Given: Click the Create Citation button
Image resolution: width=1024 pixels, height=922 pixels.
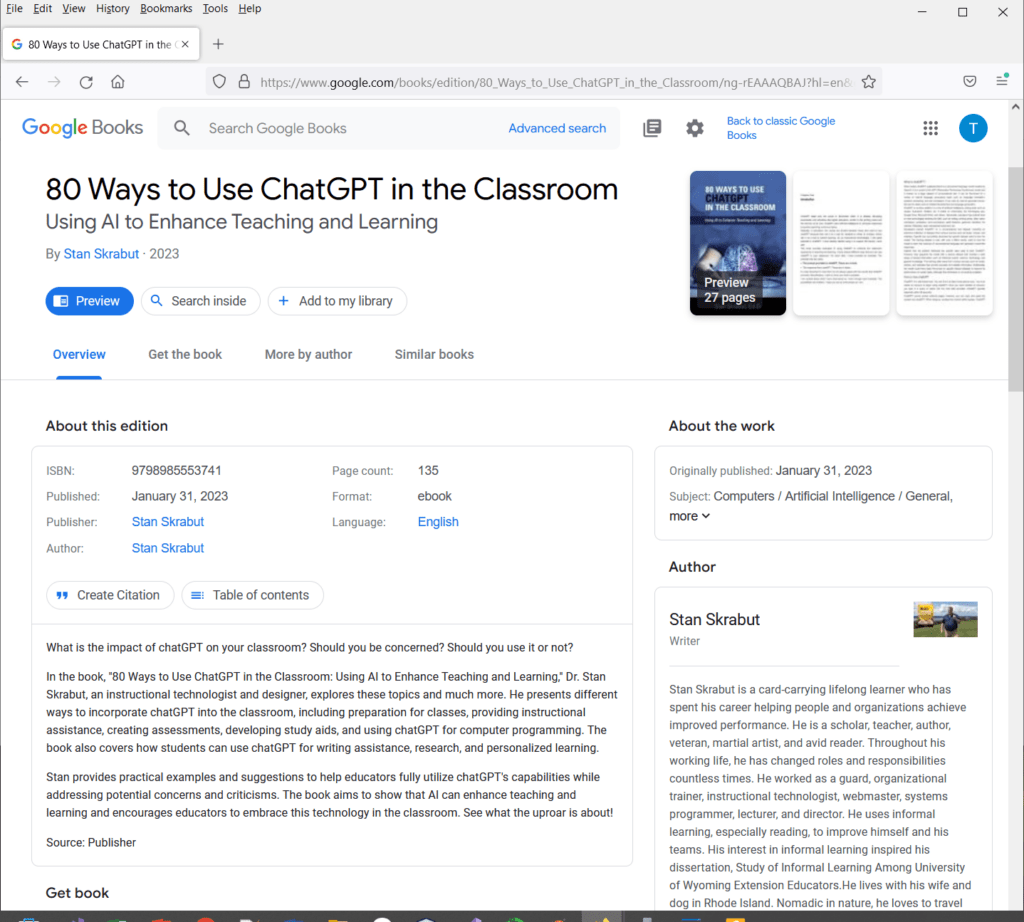Looking at the screenshot, I should (110, 595).
